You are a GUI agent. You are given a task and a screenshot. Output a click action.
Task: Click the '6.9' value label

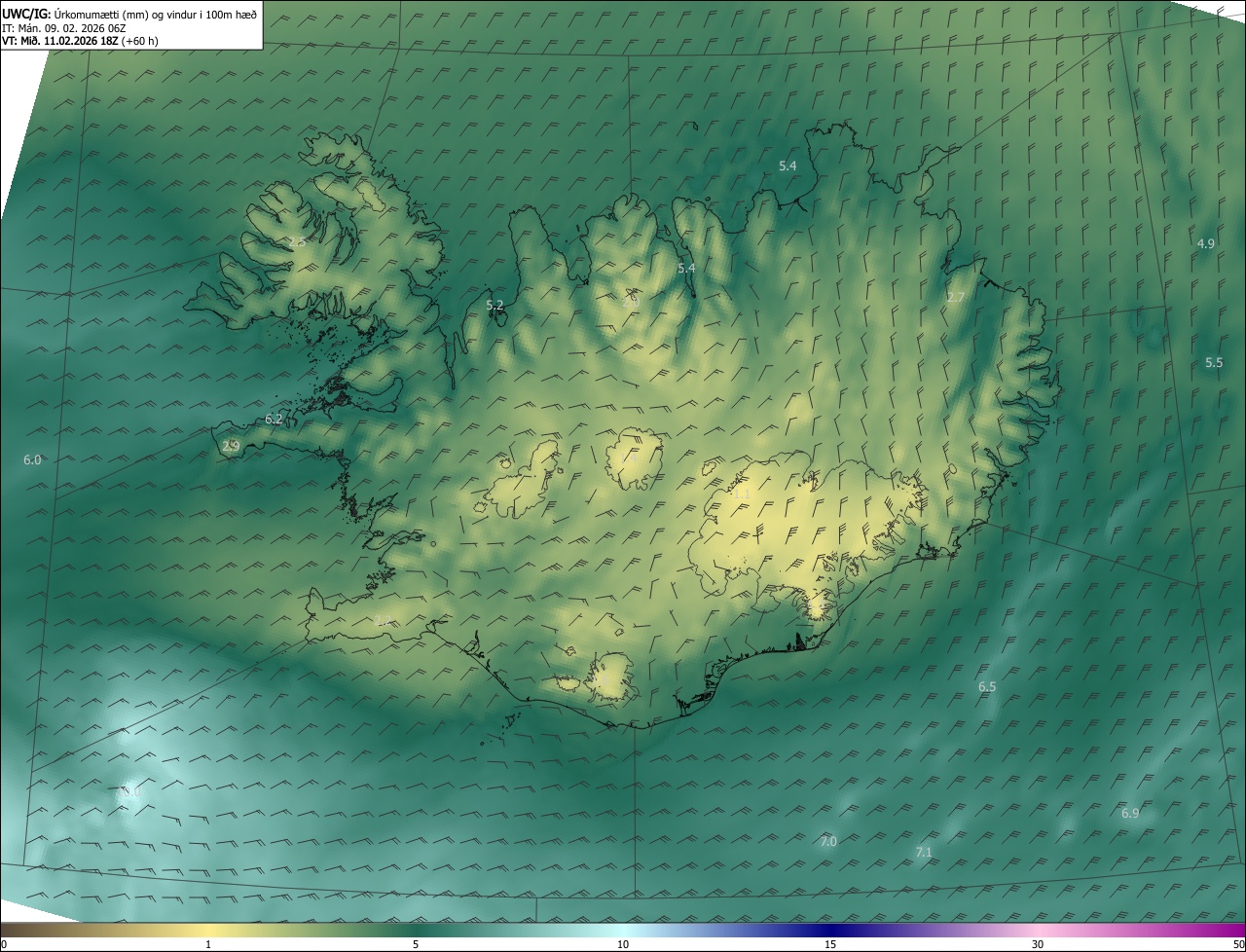[1129, 813]
